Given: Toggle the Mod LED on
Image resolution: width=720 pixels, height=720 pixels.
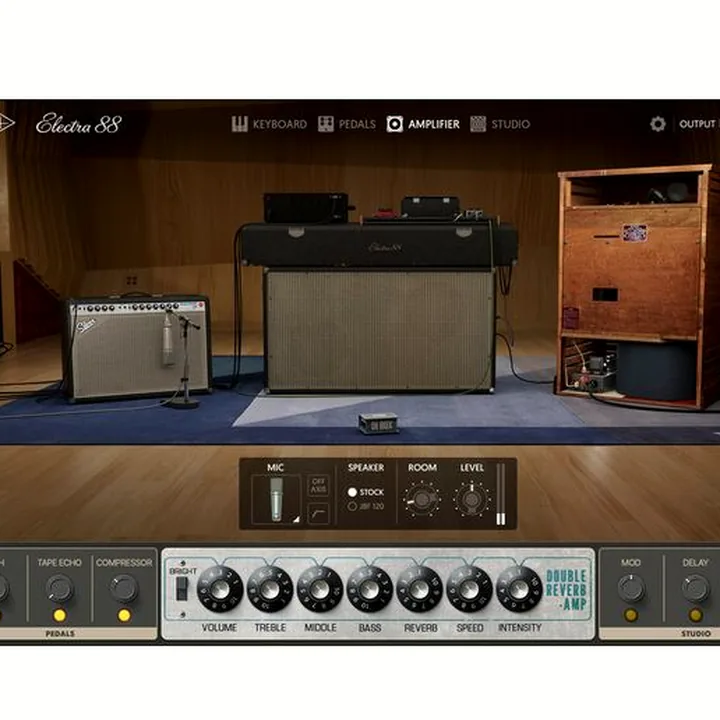Looking at the screenshot, I should click(631, 615).
